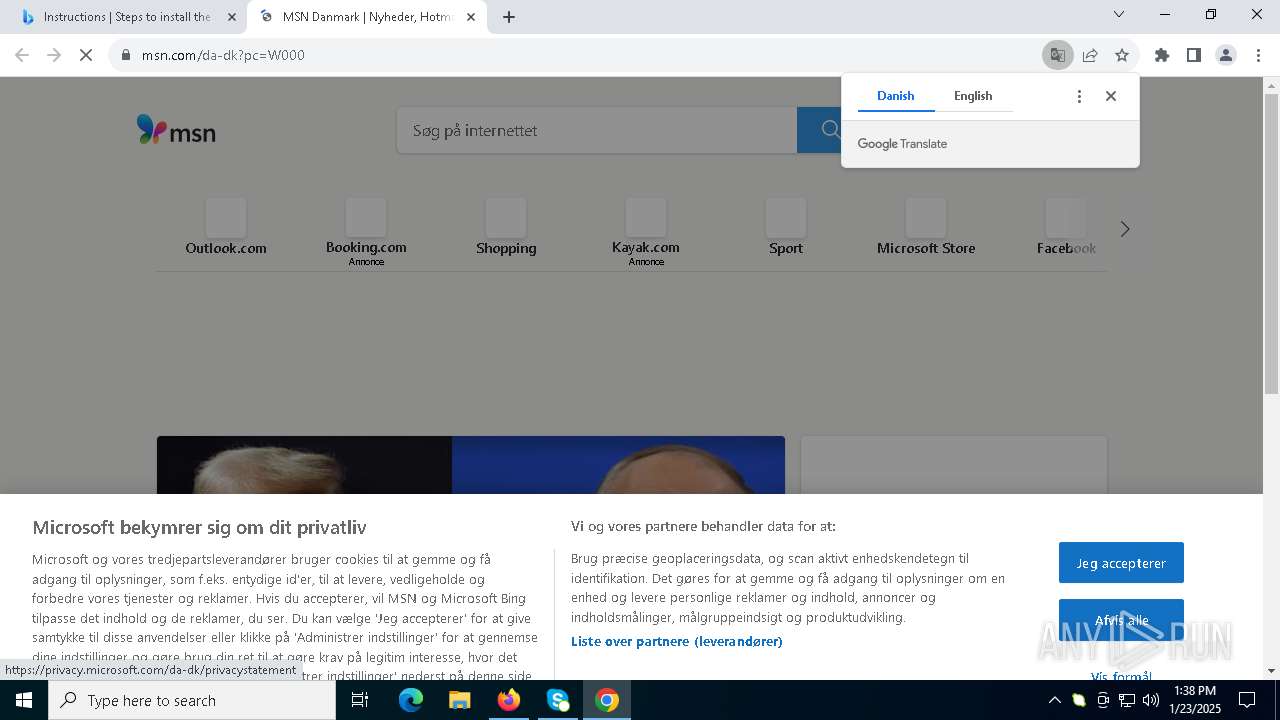Launch Microsoft Edge from the taskbar
The height and width of the screenshot is (720, 1280).
(x=411, y=700)
